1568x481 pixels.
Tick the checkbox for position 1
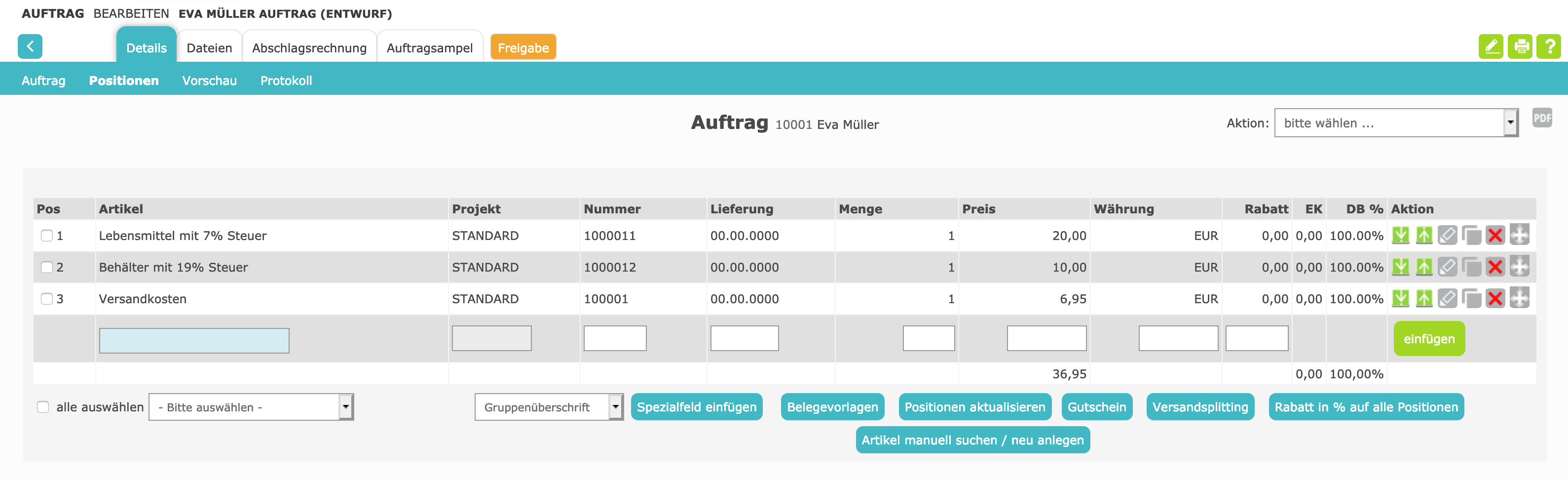coord(47,236)
